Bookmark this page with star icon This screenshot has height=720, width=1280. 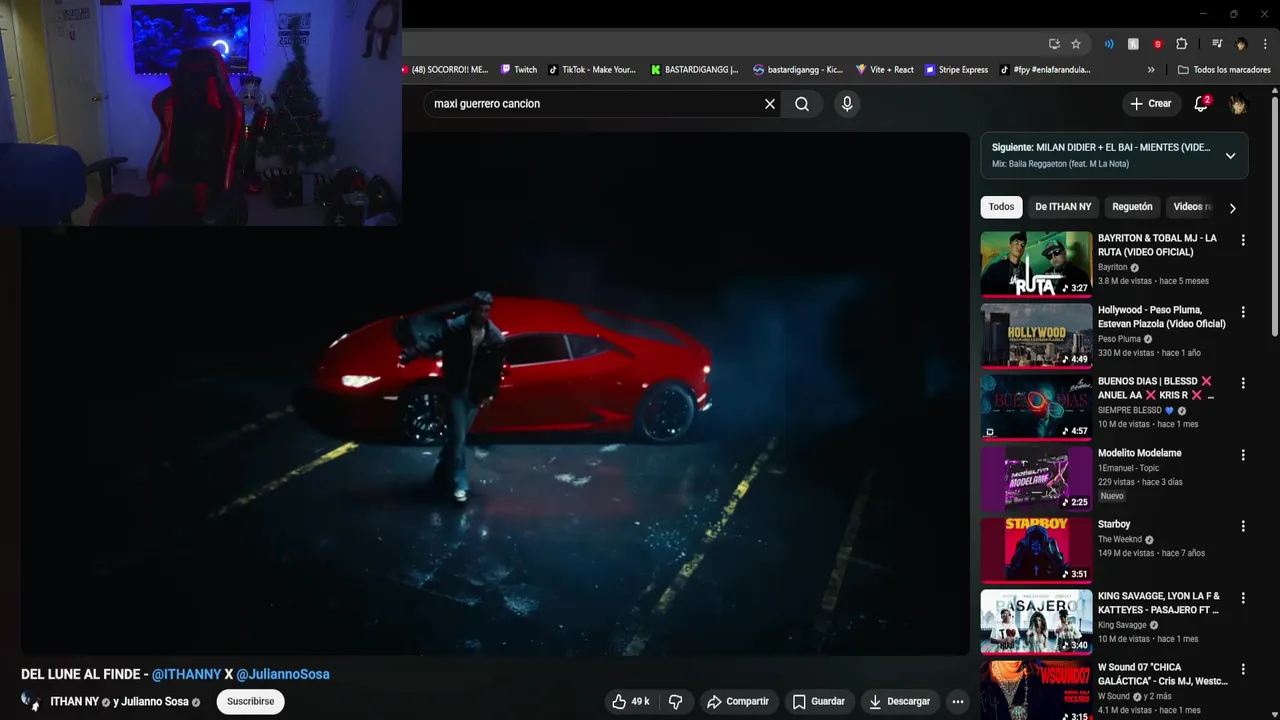coord(1076,44)
